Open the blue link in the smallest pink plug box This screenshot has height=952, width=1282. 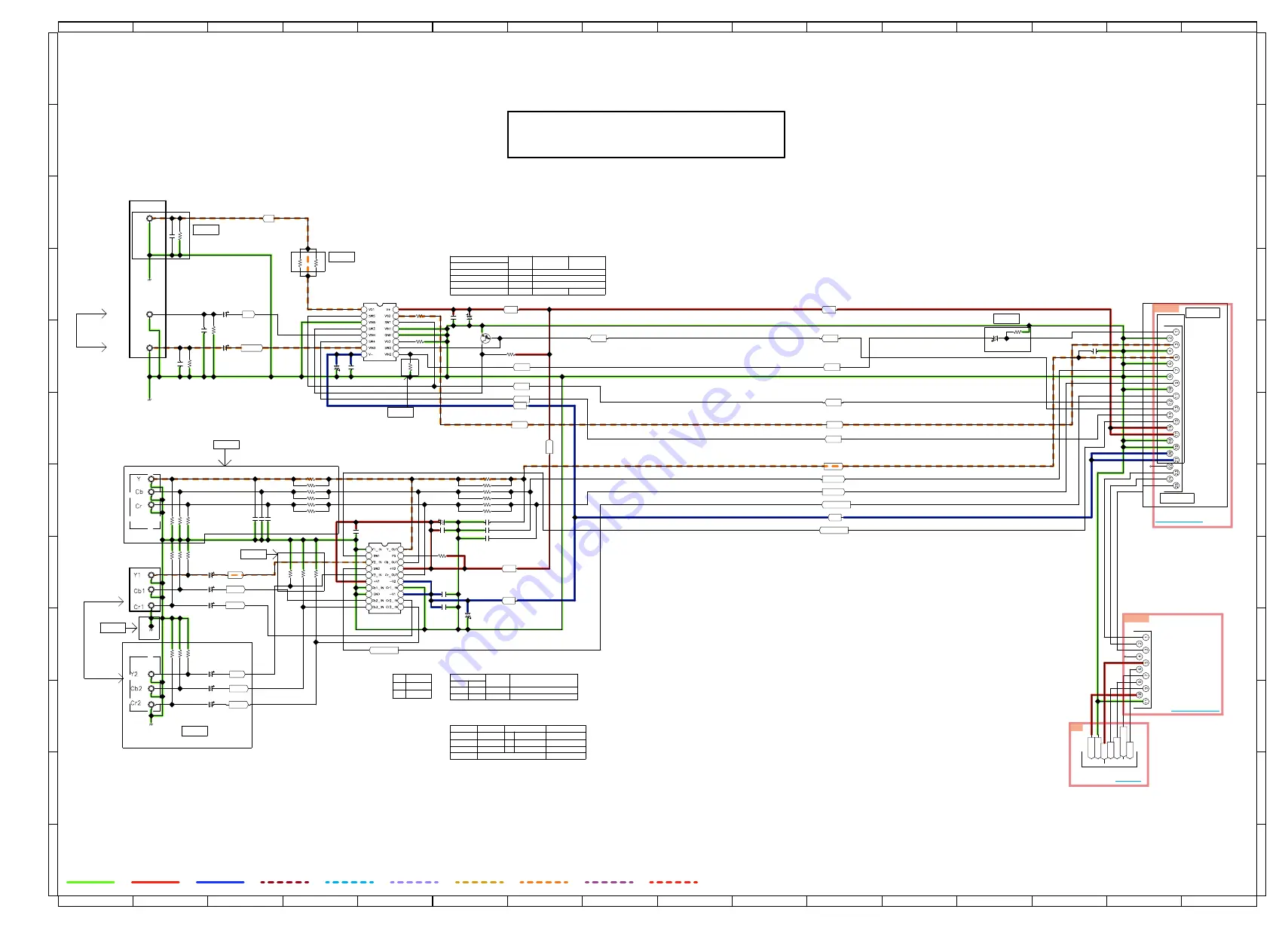coord(1127,781)
